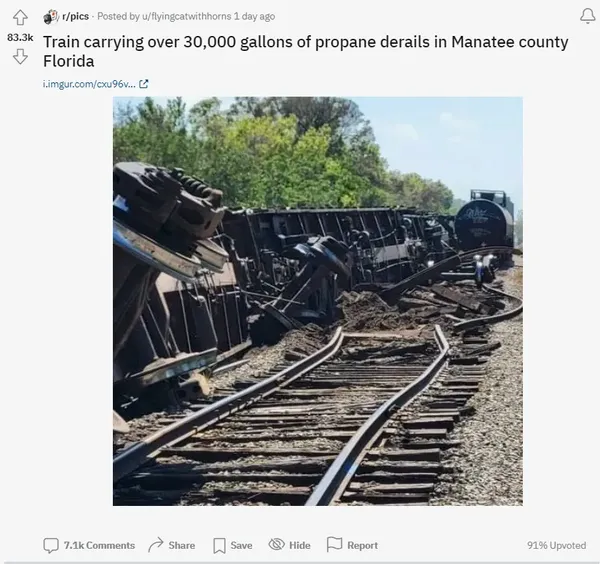This screenshot has height=564, width=600.
Task: Click the Hide eye icon
Action: [276, 544]
